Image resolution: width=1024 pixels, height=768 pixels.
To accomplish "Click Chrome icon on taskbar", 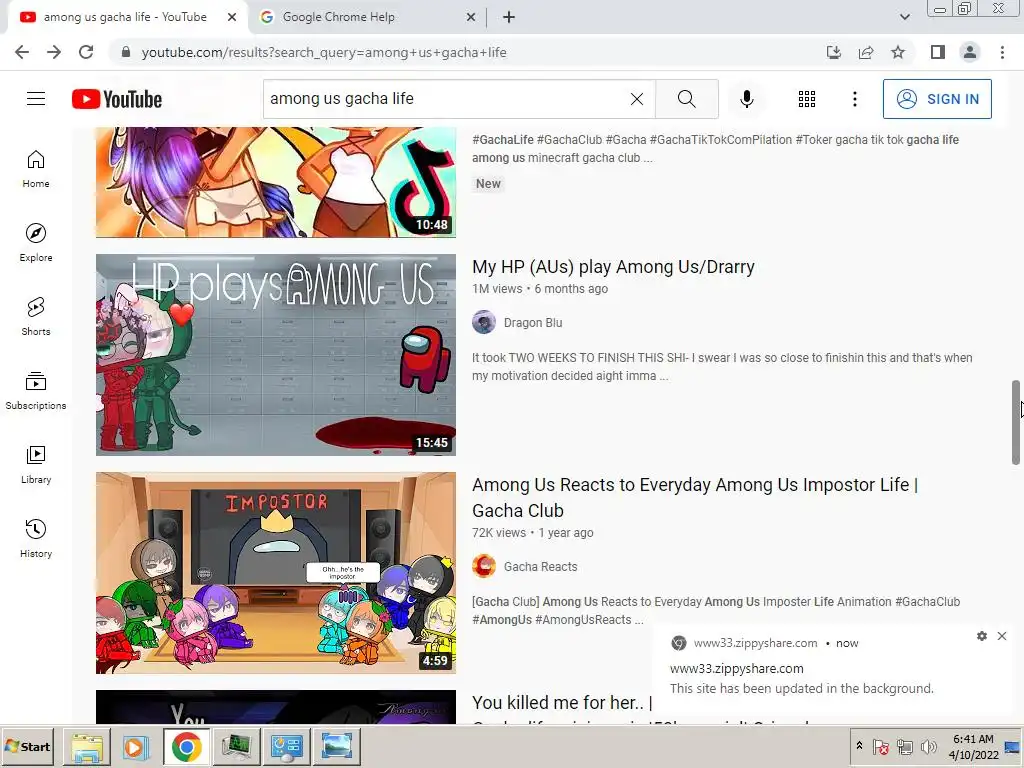I will pos(187,746).
